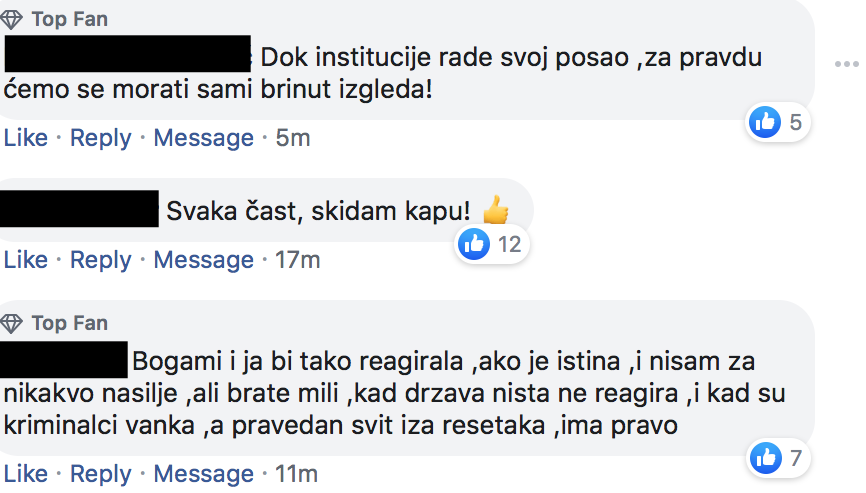Image resolution: width=866 pixels, height=493 pixels.
Task: Click the blue thumbs-up reaction icon showing 5 likes
Action: coord(765,122)
